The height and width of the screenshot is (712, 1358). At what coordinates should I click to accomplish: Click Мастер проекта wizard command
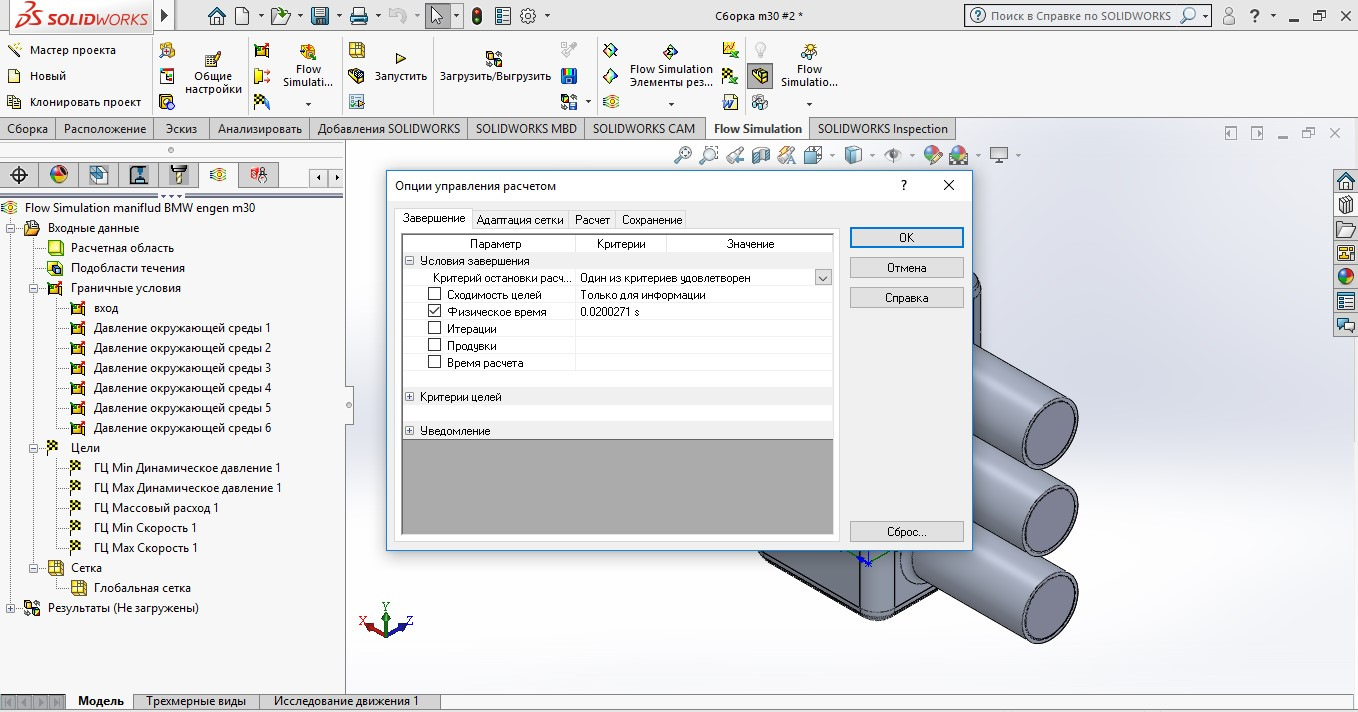point(61,50)
